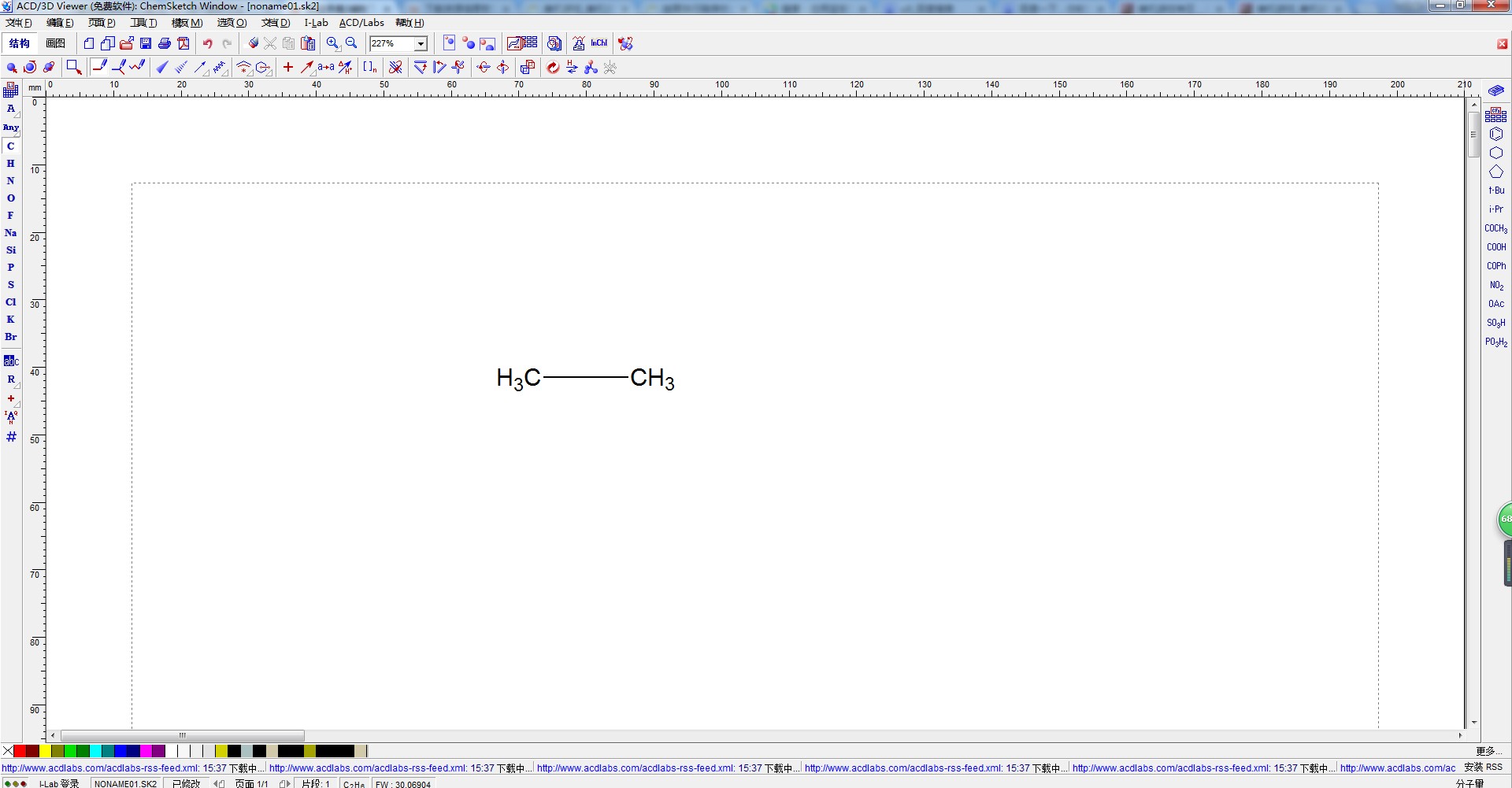Undo the last action
Image resolution: width=1512 pixels, height=788 pixels.
click(207, 43)
